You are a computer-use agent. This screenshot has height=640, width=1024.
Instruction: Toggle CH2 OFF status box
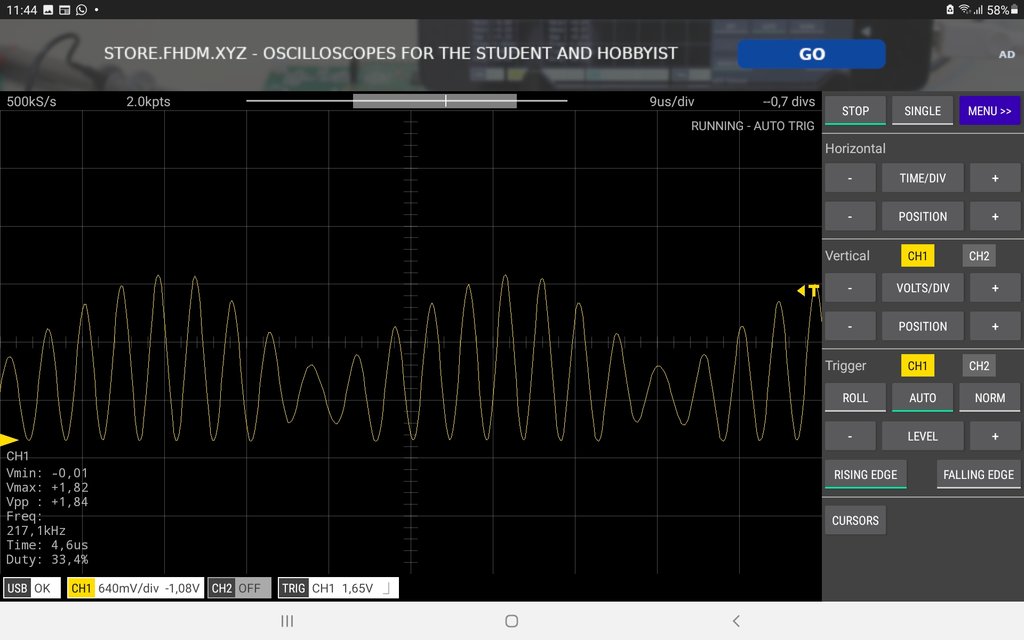(239, 588)
